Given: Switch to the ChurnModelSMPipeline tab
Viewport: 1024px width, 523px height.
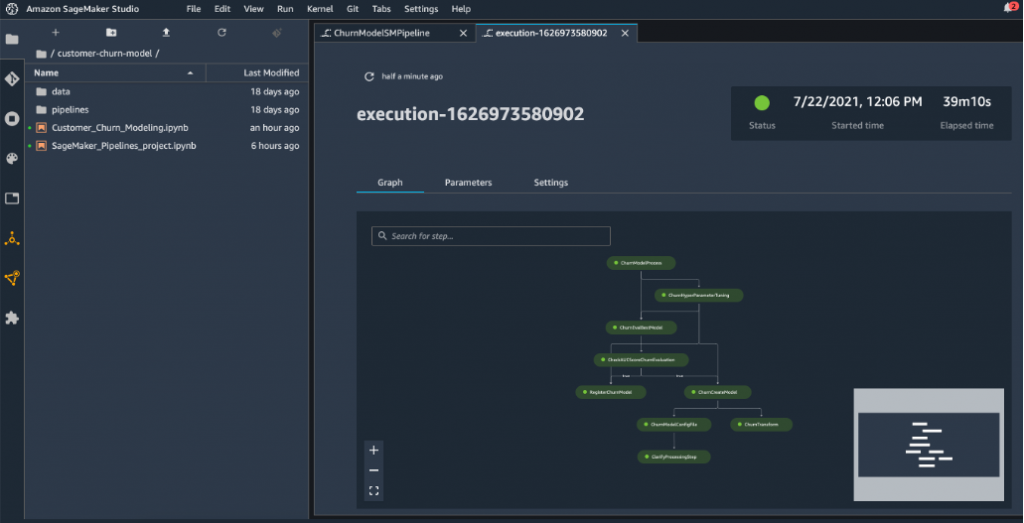Looking at the screenshot, I should (x=386, y=33).
